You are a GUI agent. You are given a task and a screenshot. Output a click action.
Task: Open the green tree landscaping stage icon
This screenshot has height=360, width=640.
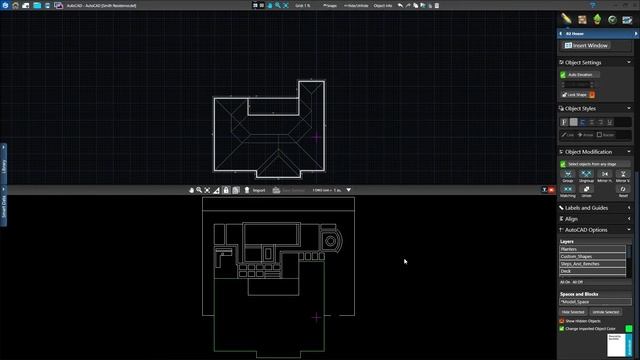click(x=597, y=19)
